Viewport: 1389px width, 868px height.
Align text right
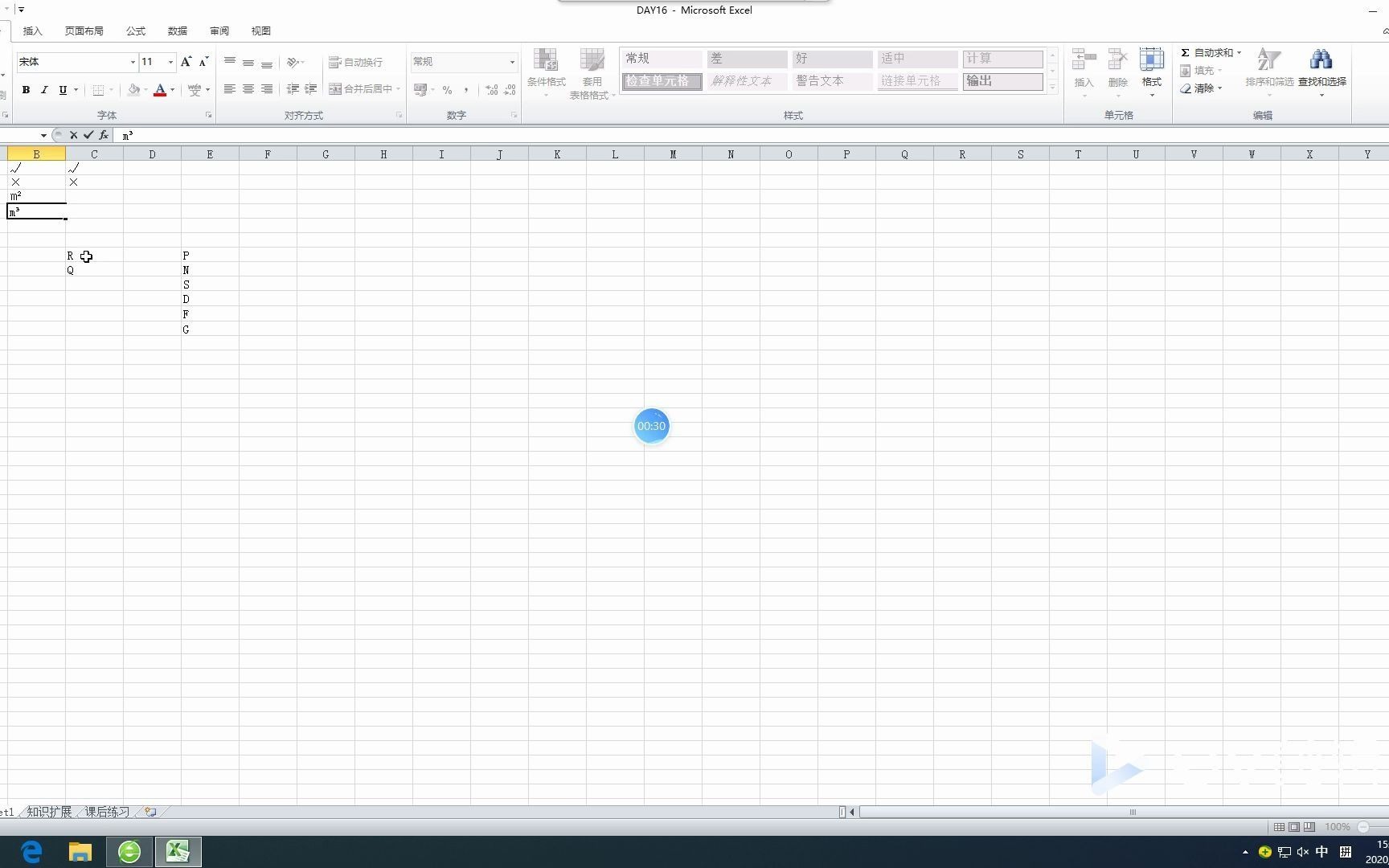tap(267, 89)
